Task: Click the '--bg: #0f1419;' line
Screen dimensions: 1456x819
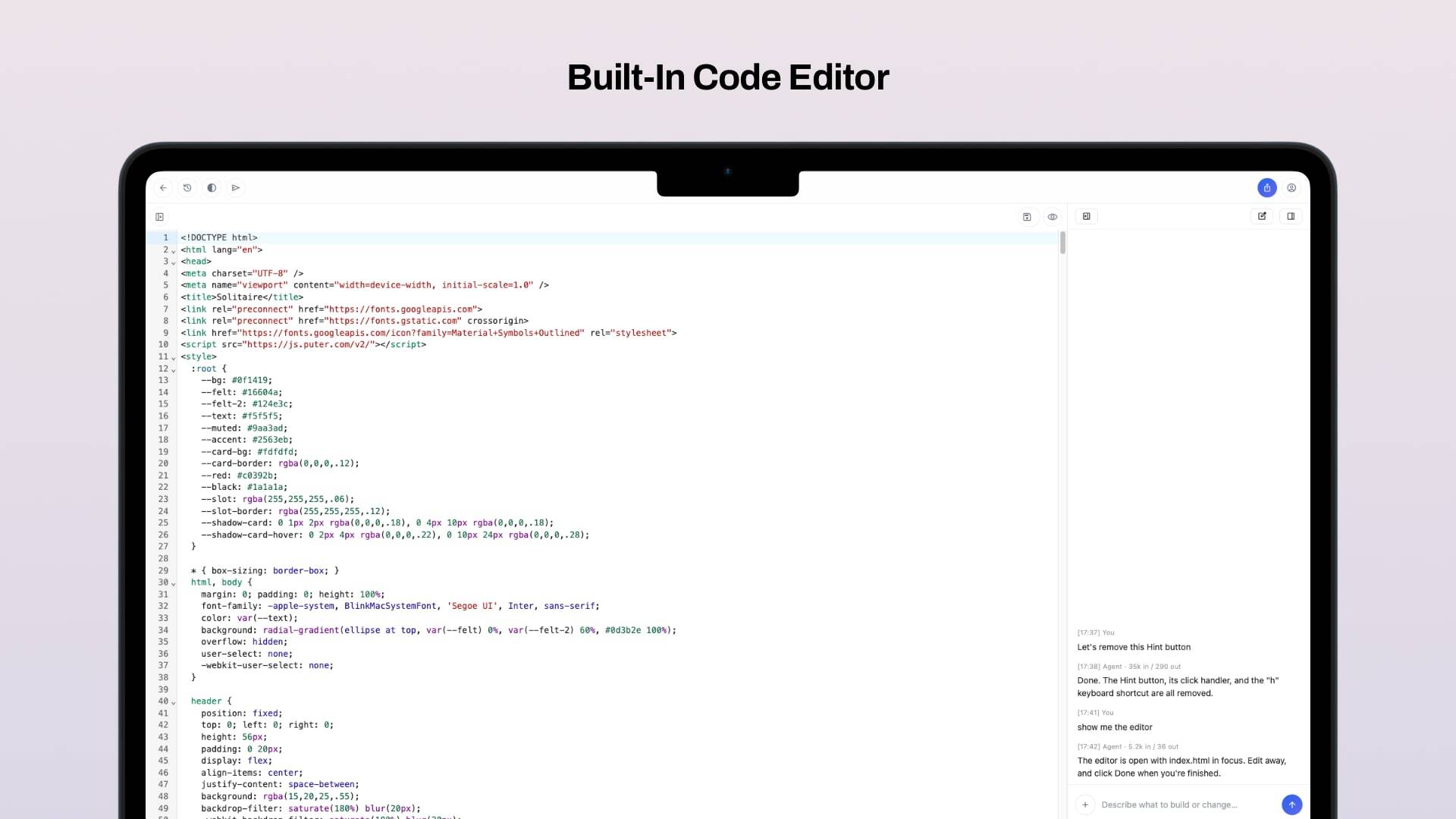Action: point(237,381)
